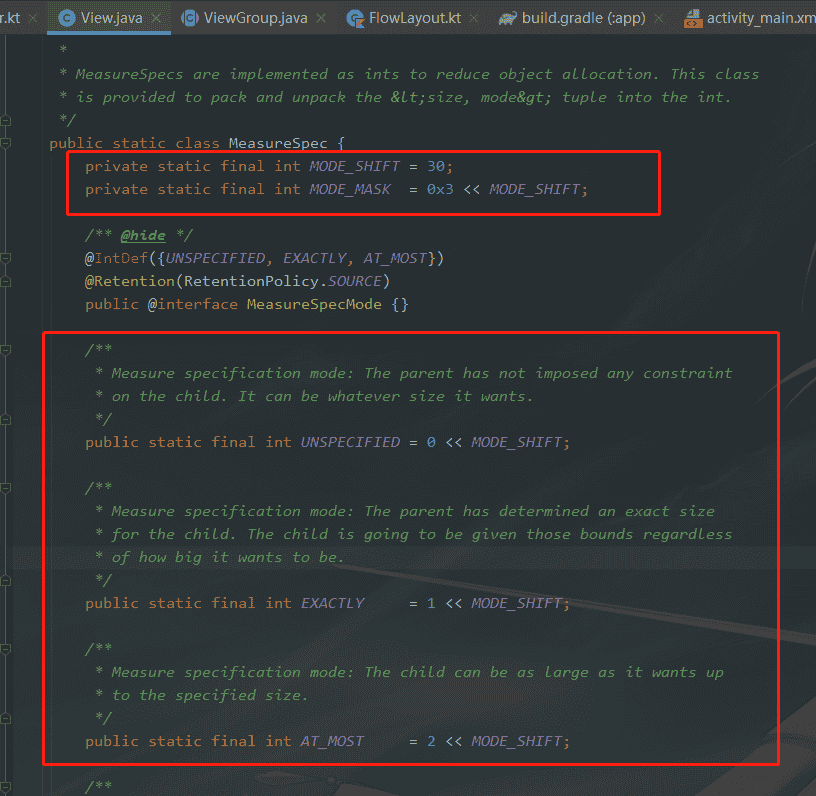Collapse the MeasureSpec class fold marker
Screen dimensions: 816x796
click(x=6, y=143)
